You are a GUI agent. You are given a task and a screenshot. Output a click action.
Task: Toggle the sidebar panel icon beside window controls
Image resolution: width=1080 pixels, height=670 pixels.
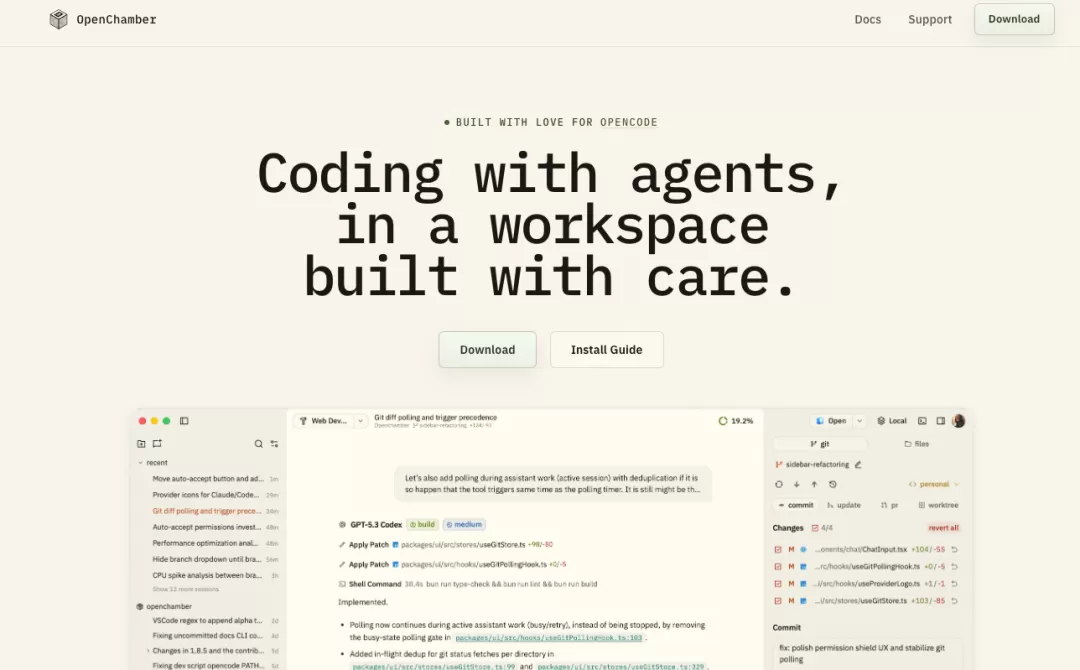click(x=184, y=421)
